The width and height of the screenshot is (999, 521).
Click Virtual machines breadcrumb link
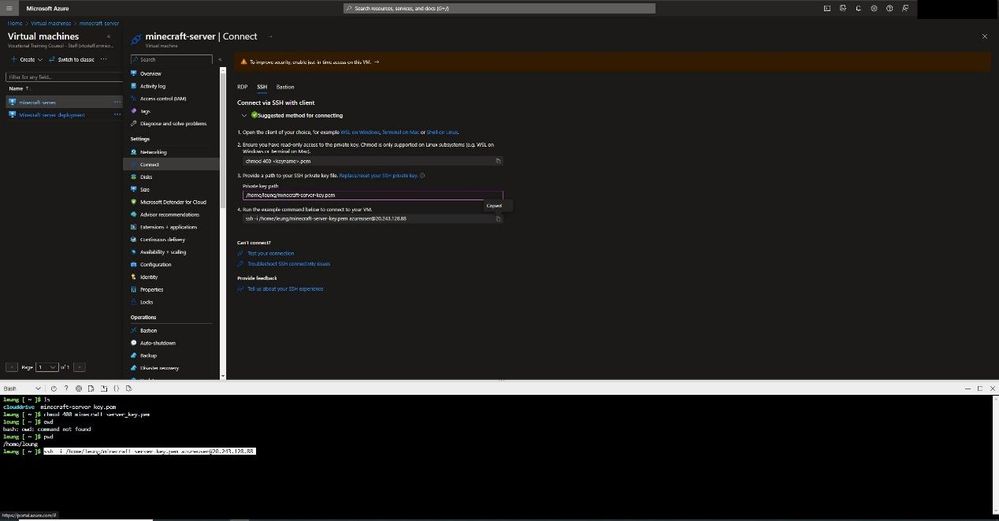(x=51, y=24)
